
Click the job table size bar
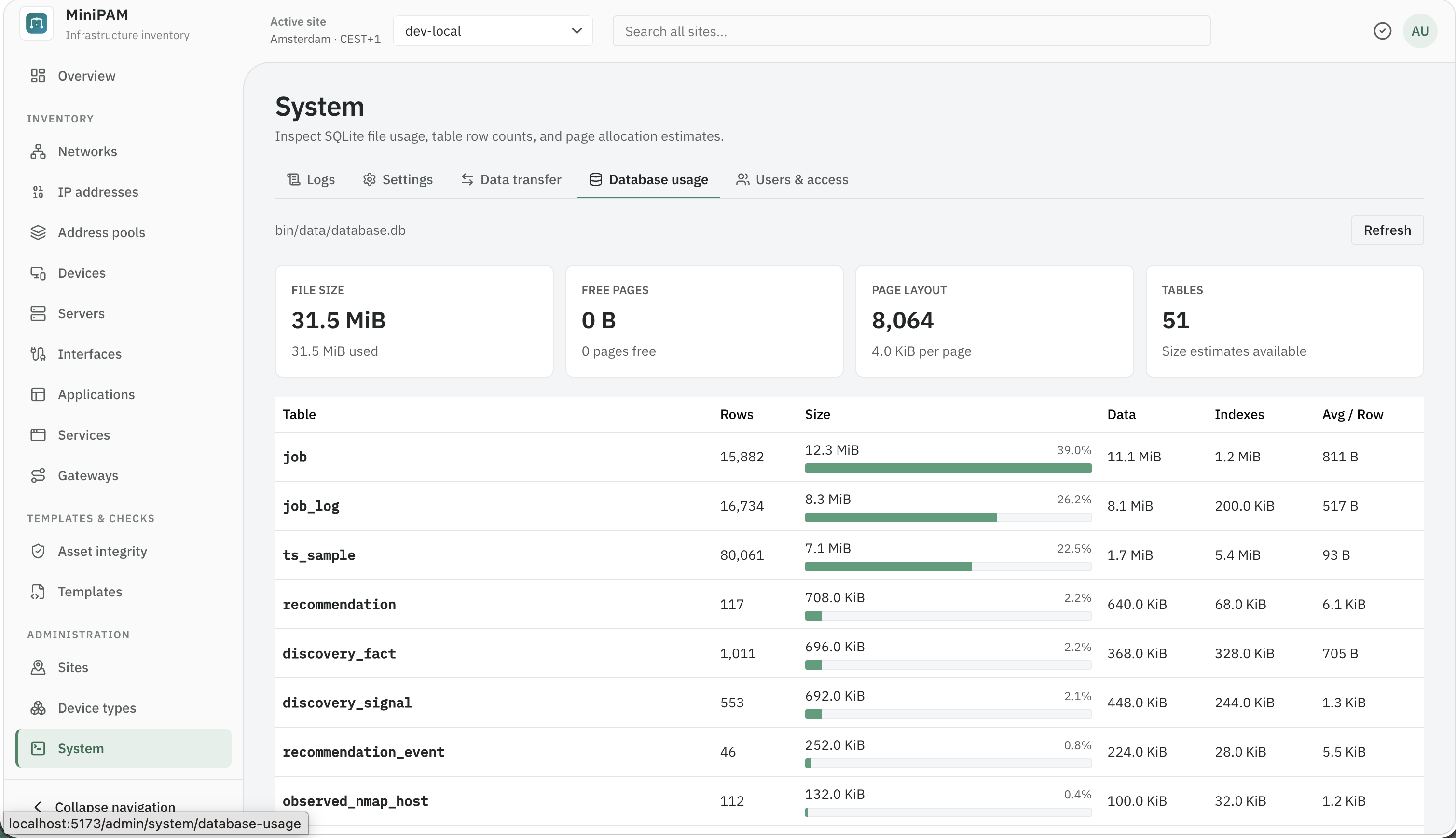pos(948,469)
